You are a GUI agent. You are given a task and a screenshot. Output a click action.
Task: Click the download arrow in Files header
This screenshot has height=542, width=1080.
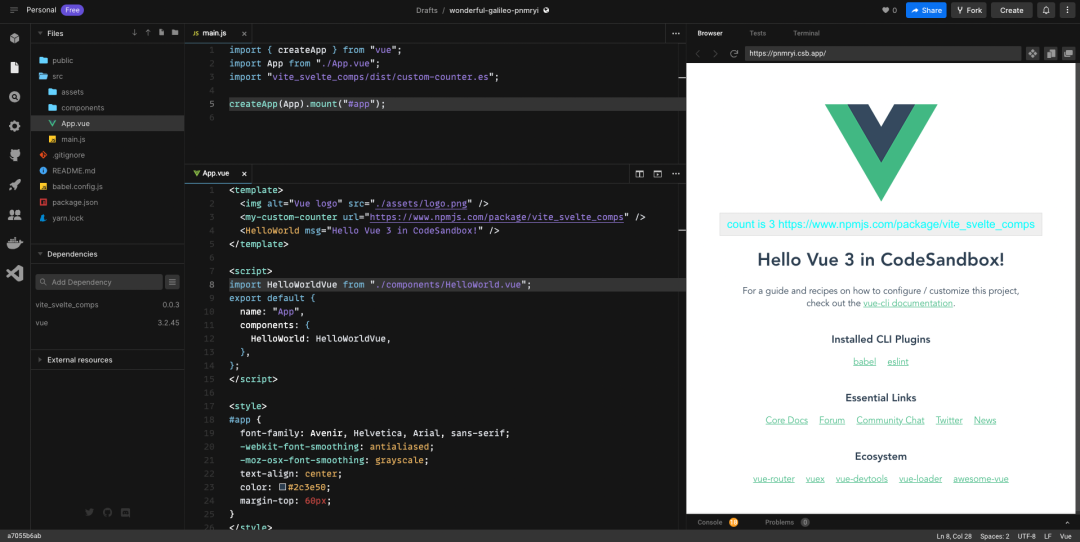click(x=134, y=32)
